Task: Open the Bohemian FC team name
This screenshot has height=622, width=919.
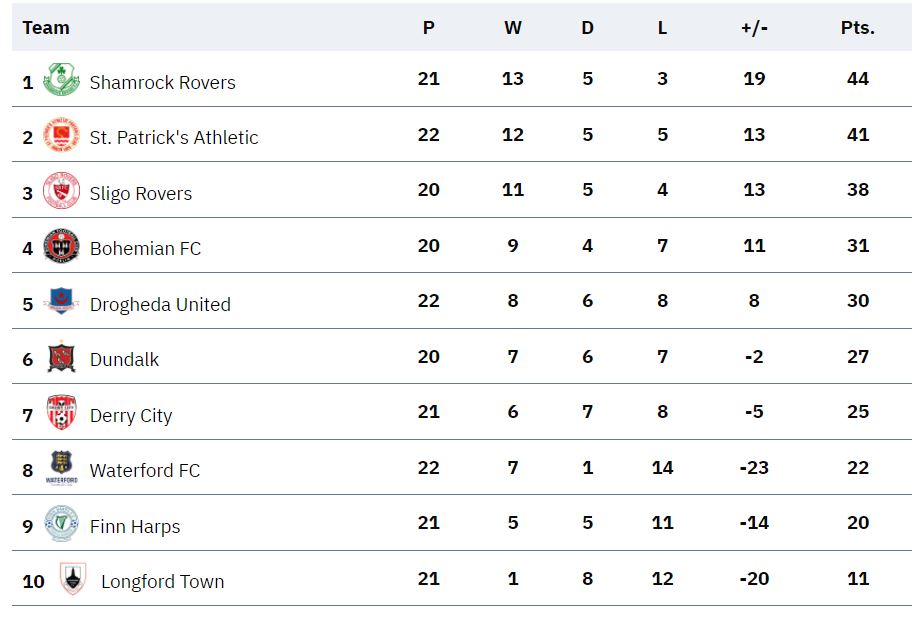Action: pyautogui.click(x=145, y=249)
